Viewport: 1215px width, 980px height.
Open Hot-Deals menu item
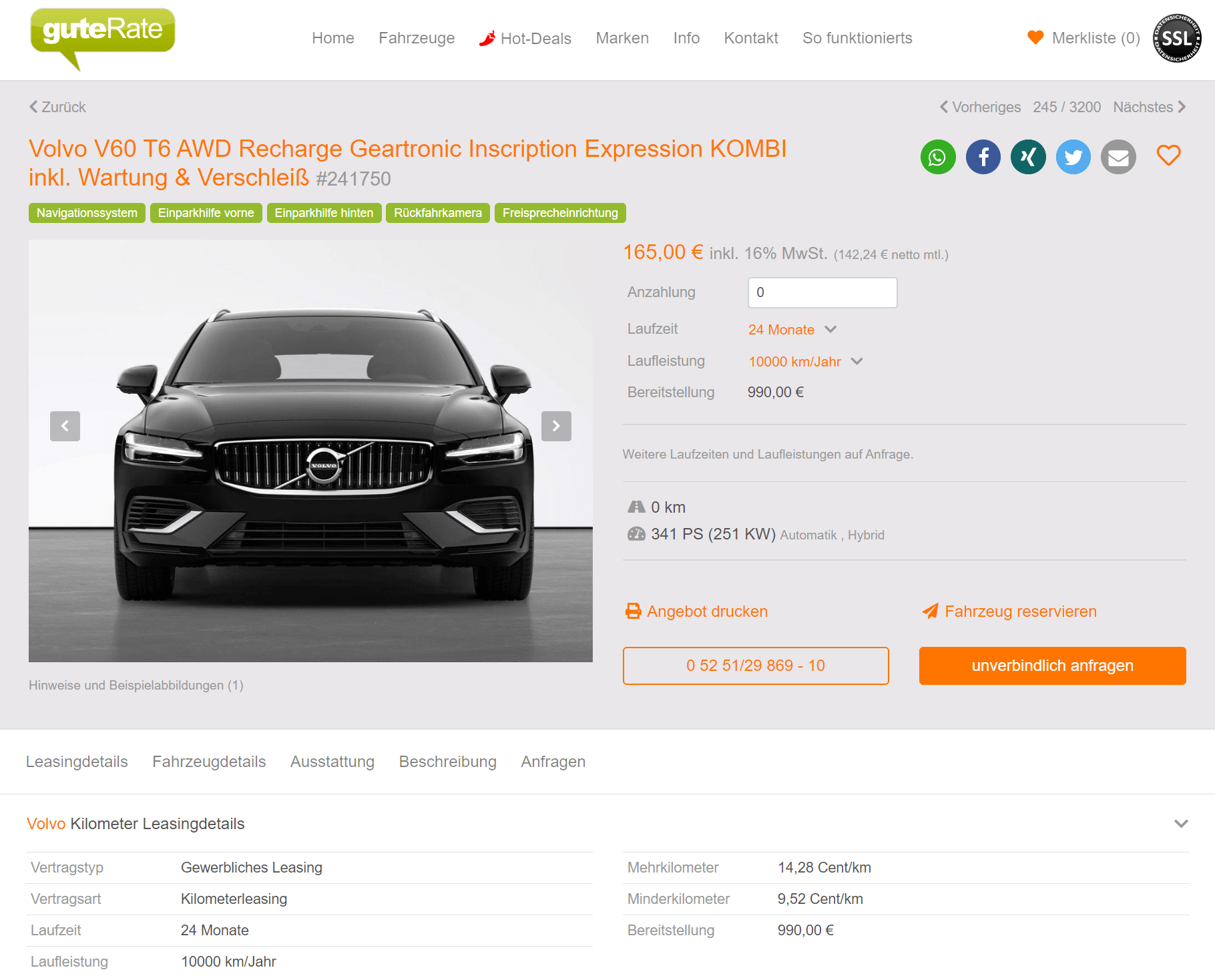point(525,38)
